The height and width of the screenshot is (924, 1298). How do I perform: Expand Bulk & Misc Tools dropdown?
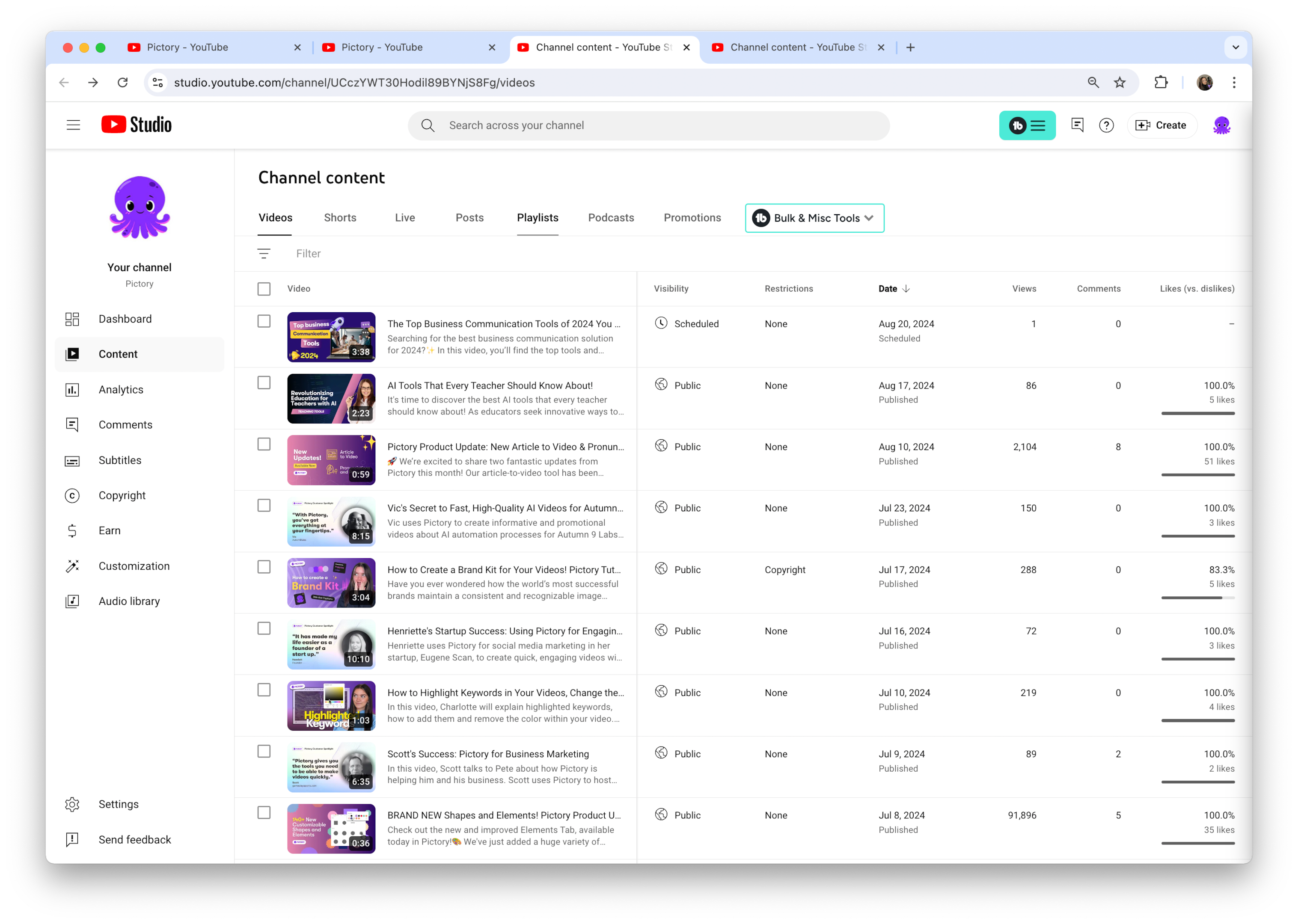tap(816, 218)
